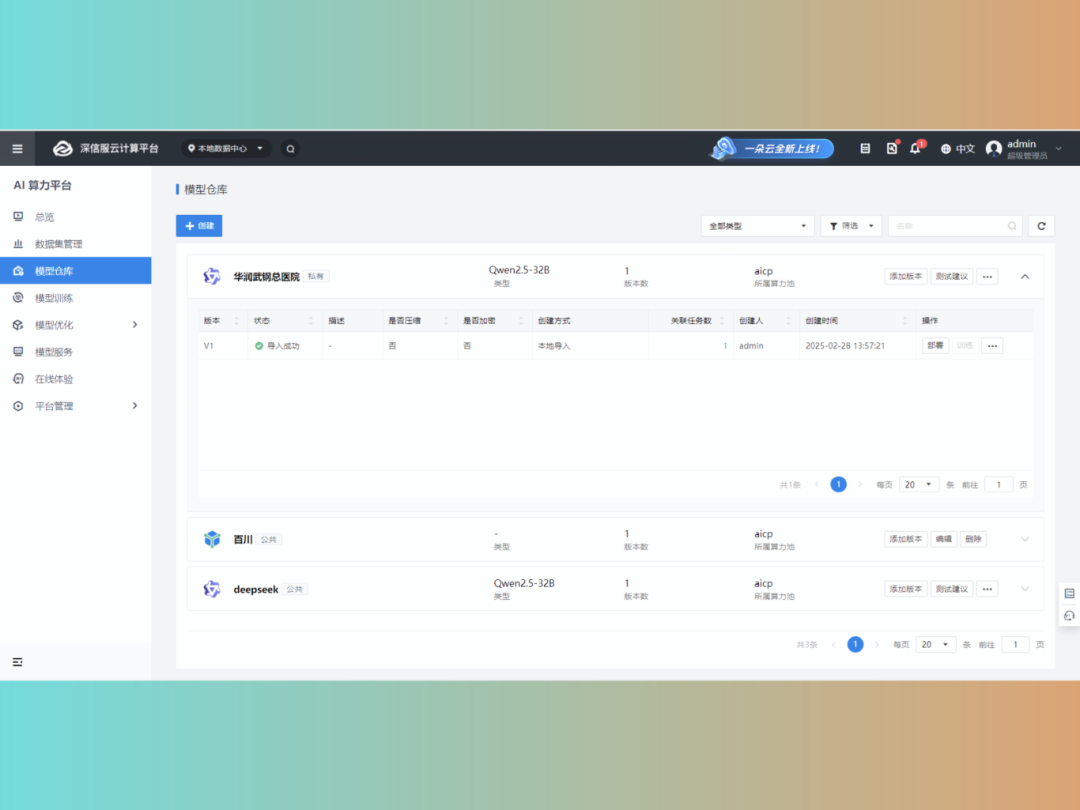The image size is (1080, 810).
Task: Collapse the sidebar using the bottom icon
Action: point(17,662)
